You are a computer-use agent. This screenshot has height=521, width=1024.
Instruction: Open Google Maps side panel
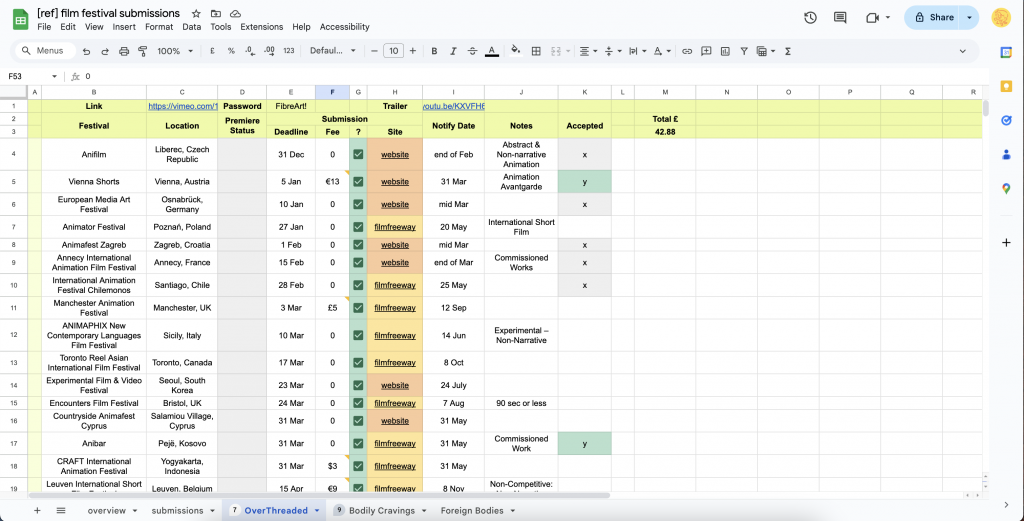tap(1006, 189)
